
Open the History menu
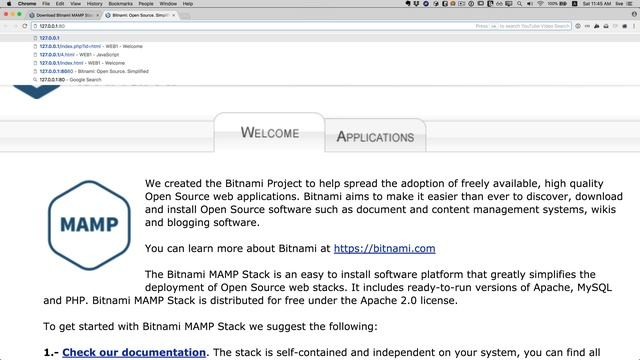point(94,3)
